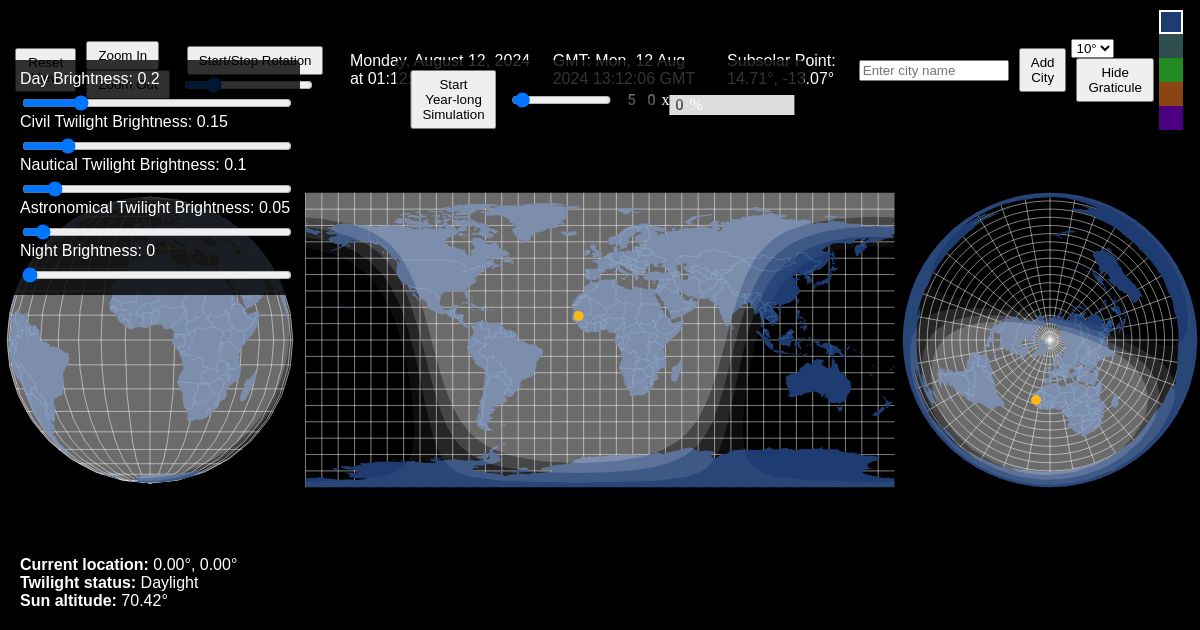Image resolution: width=1200 pixels, height=630 pixels.
Task: Start/Stop Rotation of the globe
Action: click(x=255, y=60)
